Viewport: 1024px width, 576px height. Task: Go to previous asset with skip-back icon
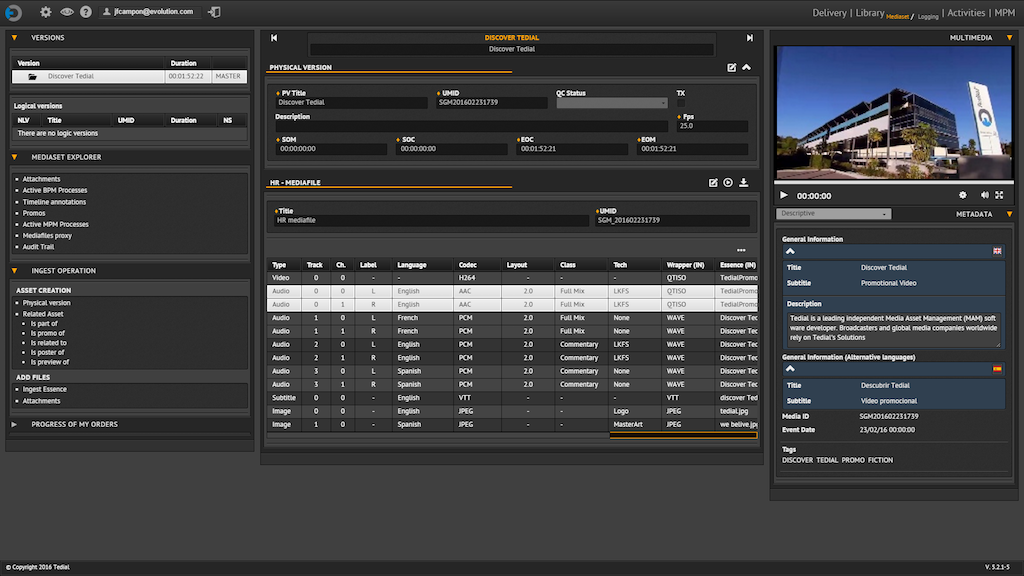(x=274, y=38)
